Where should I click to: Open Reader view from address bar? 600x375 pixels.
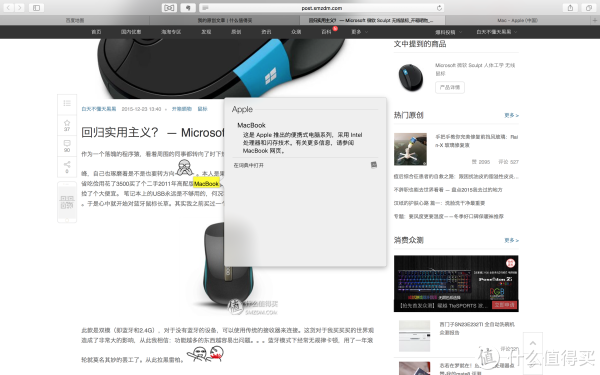205,8
